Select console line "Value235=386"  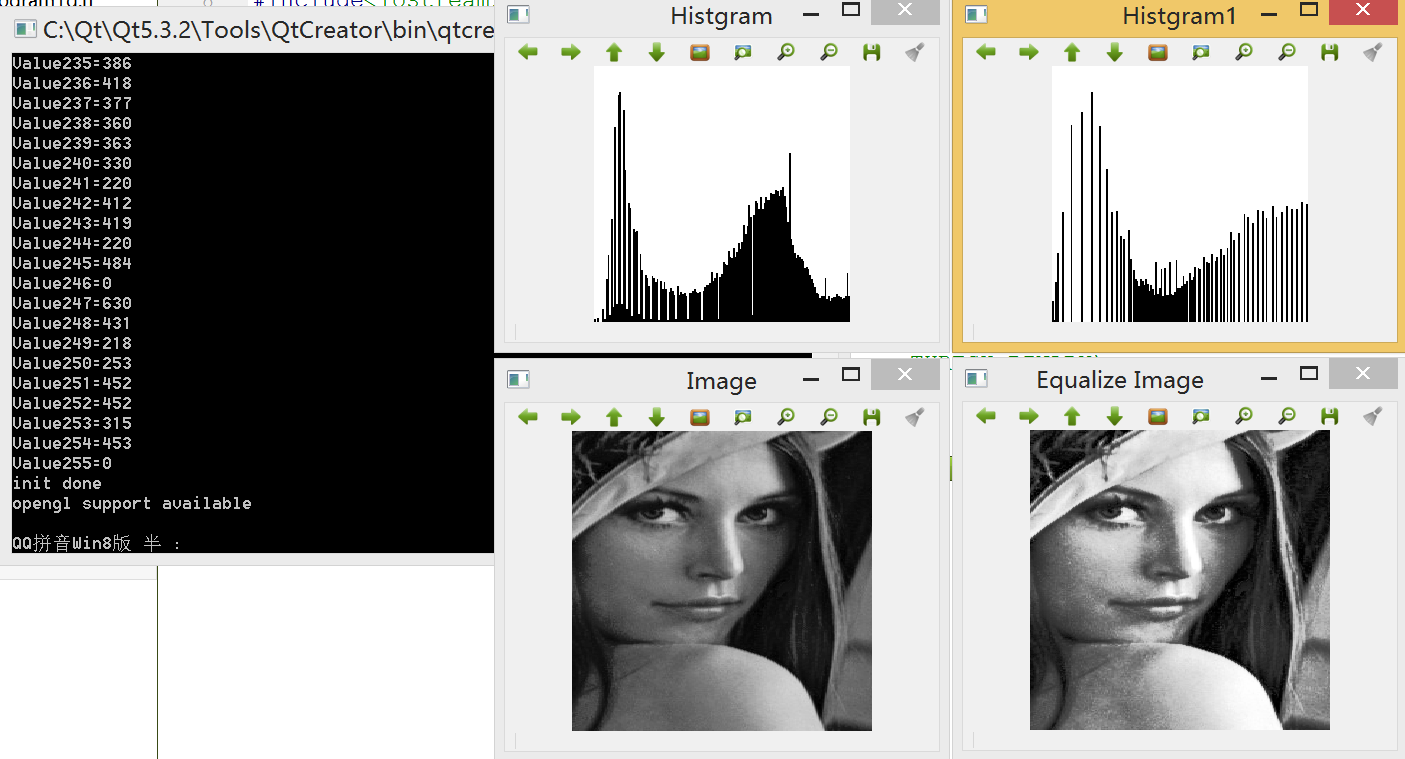(72, 63)
